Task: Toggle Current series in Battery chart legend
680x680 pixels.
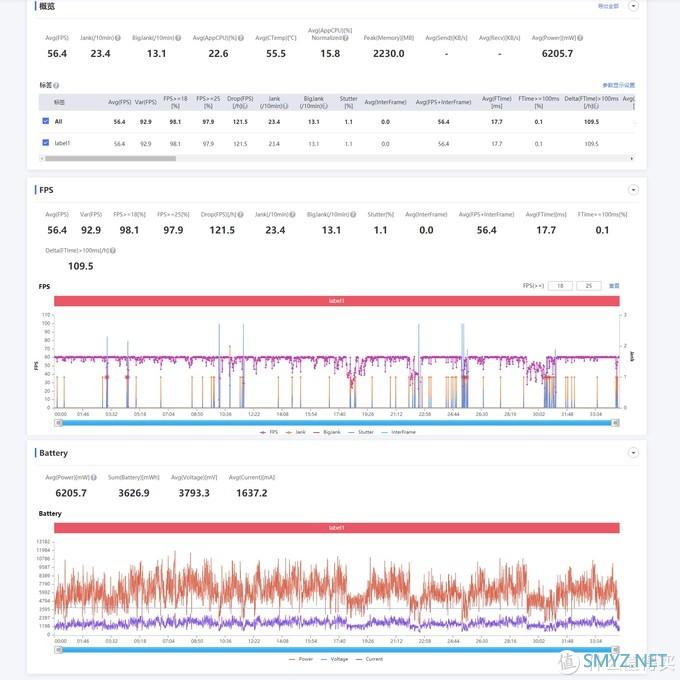Action: tap(369, 659)
